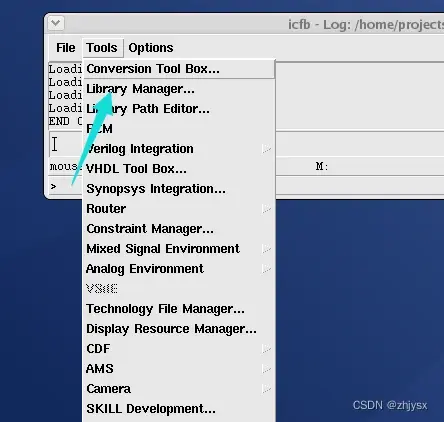Open Display Resource Manager...
444x422 pixels.
pos(179,329)
